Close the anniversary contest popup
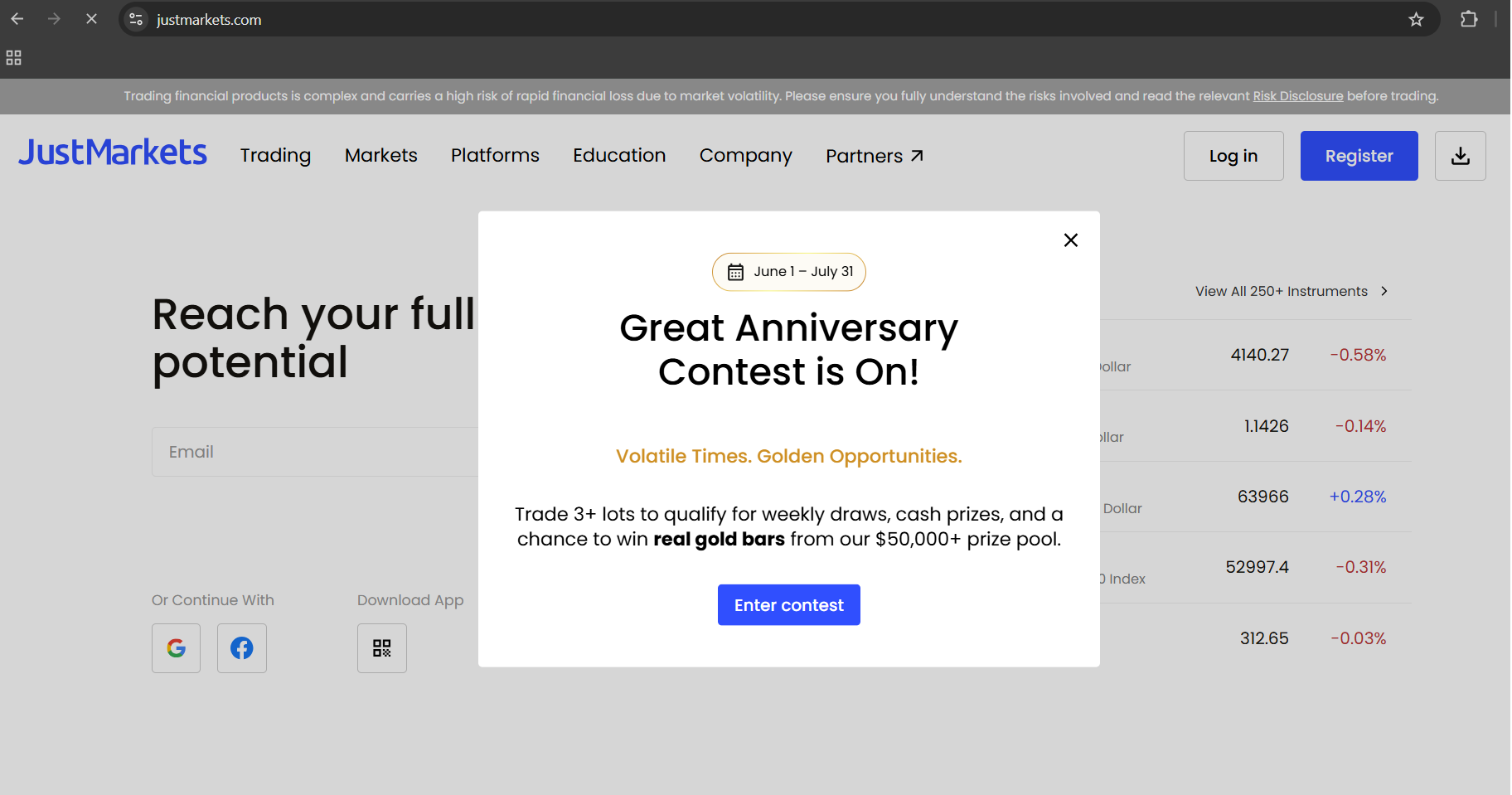The width and height of the screenshot is (1512, 795). click(1070, 240)
